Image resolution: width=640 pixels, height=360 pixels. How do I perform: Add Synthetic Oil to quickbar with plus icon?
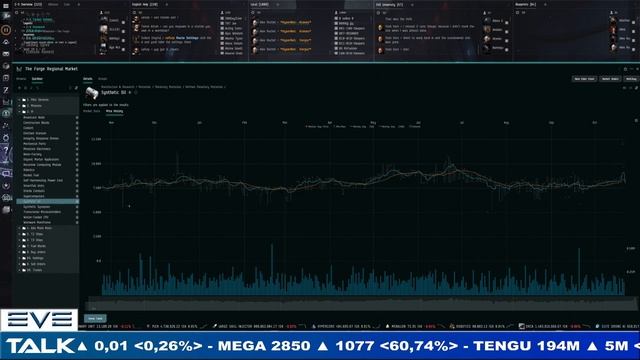(x=130, y=93)
